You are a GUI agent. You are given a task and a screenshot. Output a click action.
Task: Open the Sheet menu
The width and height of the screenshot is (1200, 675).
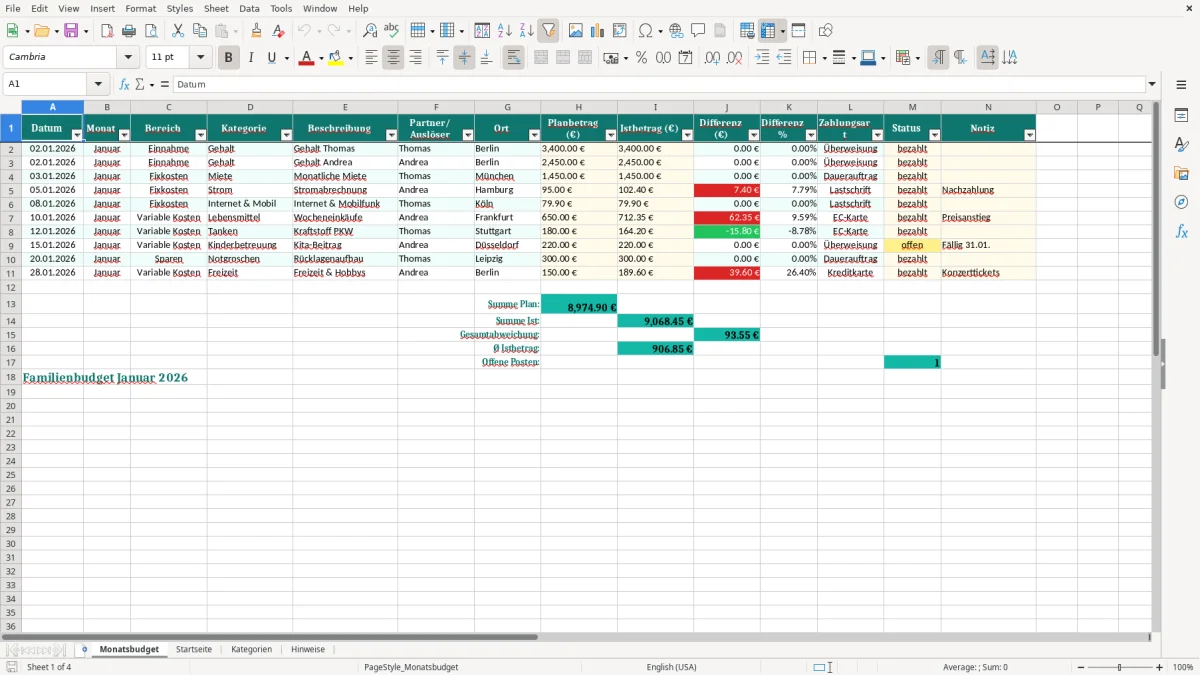pyautogui.click(x=216, y=8)
